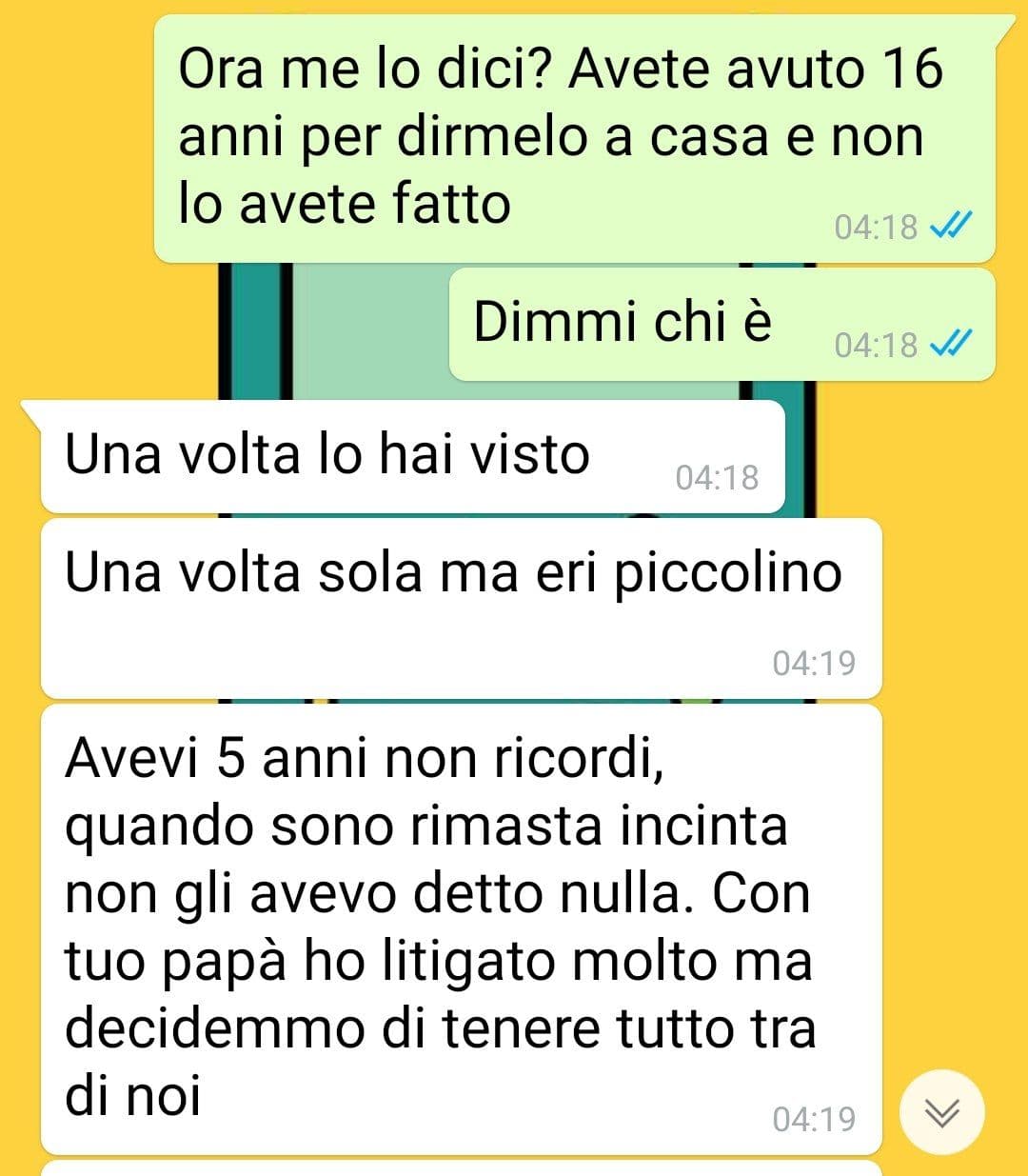Select the "Una volta sola ma eri piccolino" message
This screenshot has width=1028, height=1176.
tap(462, 608)
